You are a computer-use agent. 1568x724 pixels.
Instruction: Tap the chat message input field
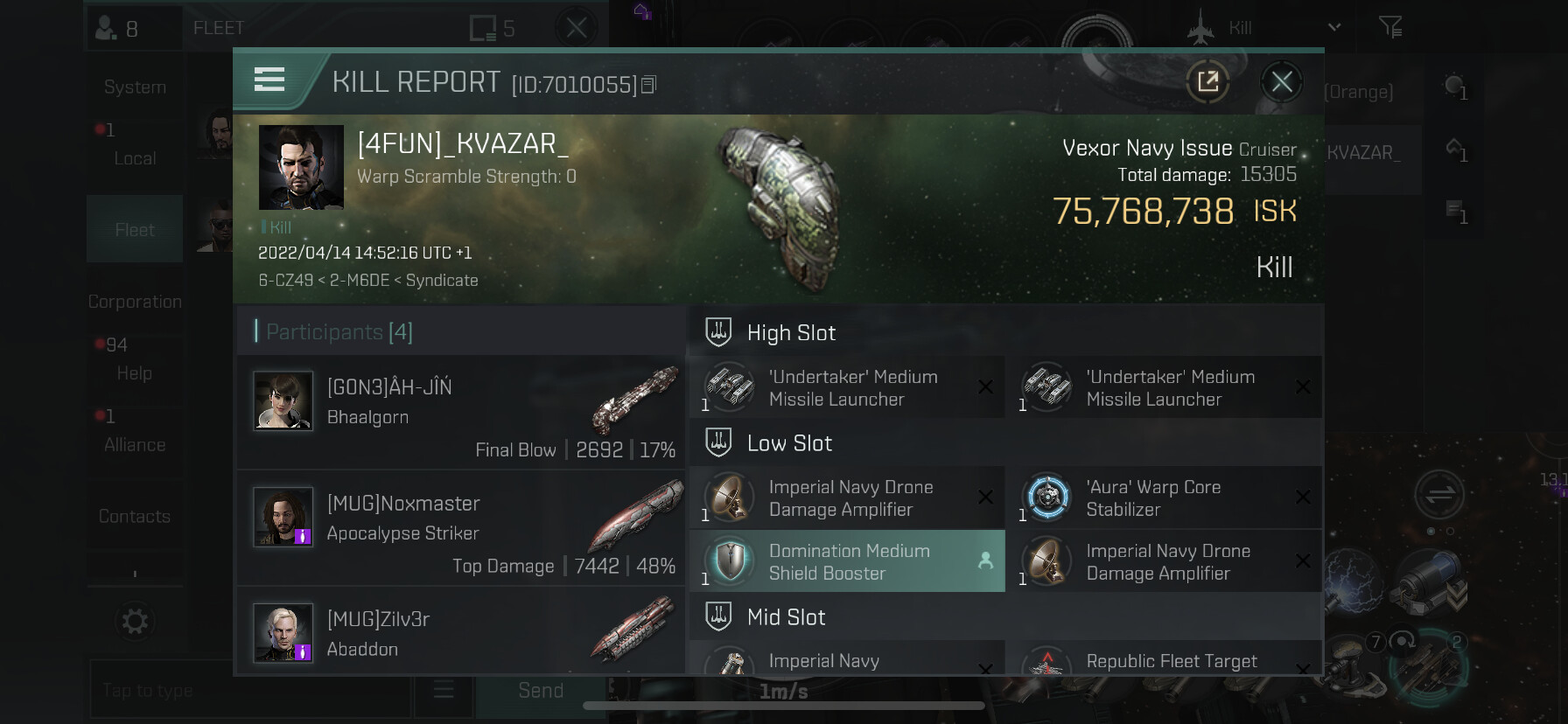pos(249,691)
